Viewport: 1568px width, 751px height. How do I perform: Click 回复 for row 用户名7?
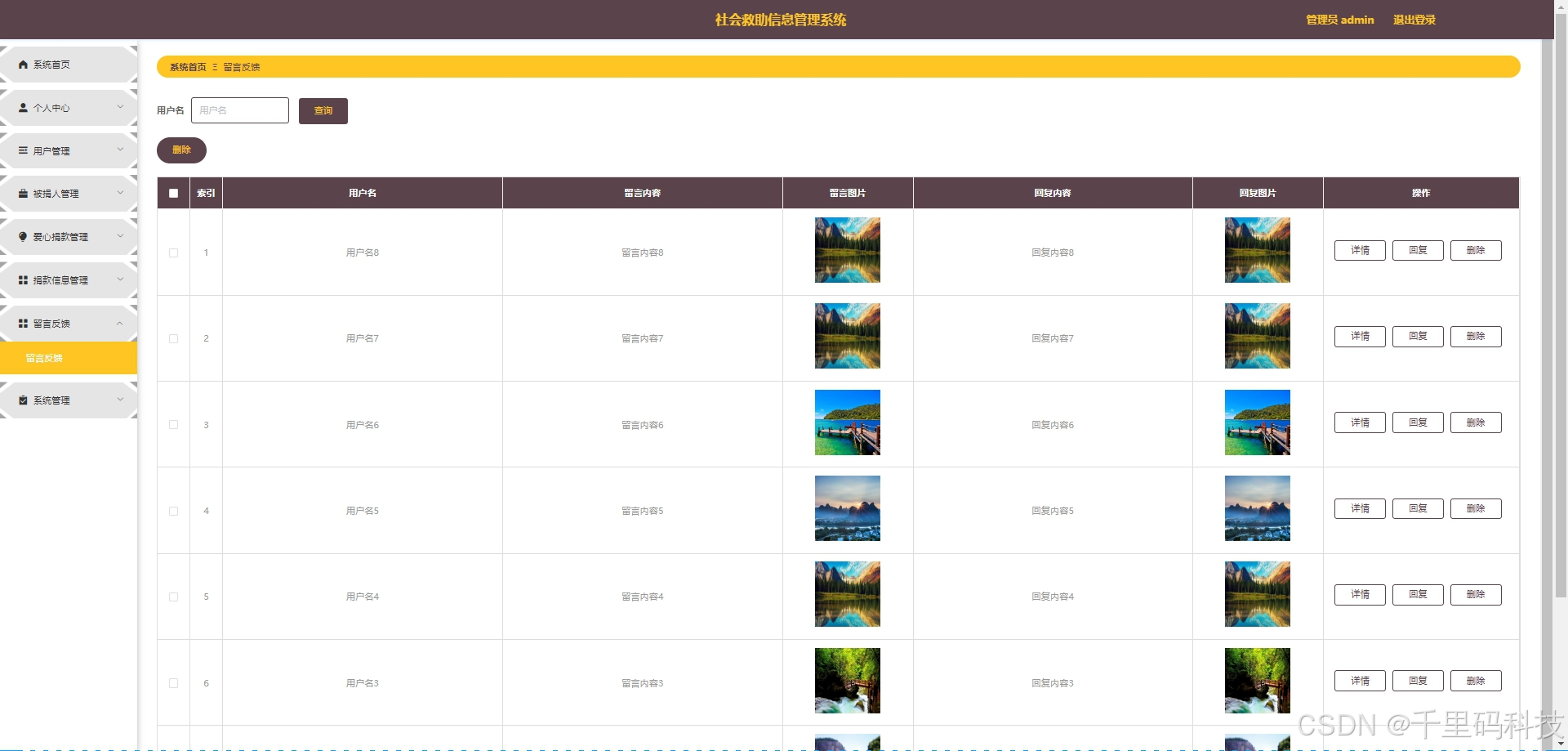coord(1418,337)
